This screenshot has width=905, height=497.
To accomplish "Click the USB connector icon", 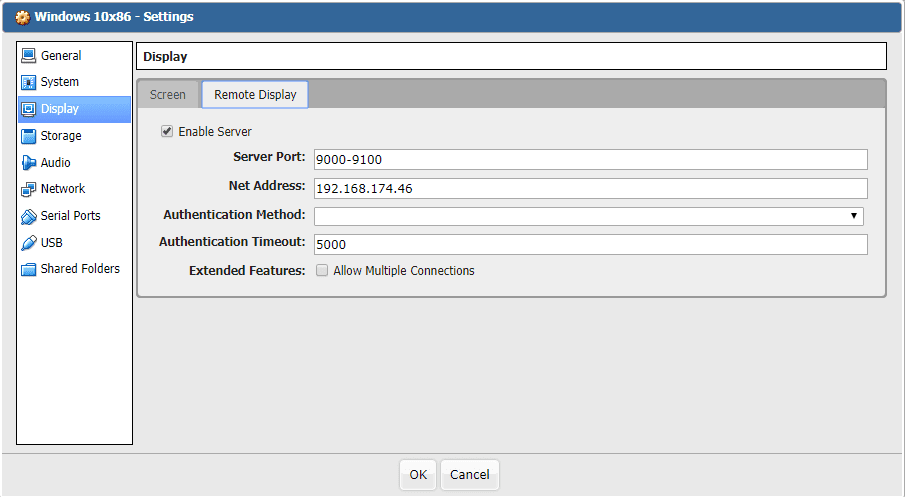I will [28, 243].
